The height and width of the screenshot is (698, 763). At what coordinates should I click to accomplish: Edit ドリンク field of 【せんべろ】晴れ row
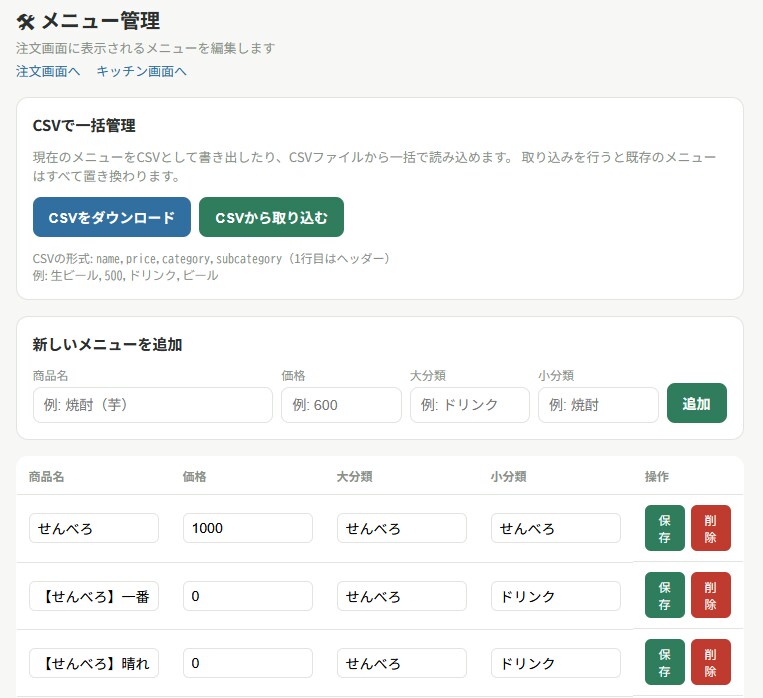556,663
